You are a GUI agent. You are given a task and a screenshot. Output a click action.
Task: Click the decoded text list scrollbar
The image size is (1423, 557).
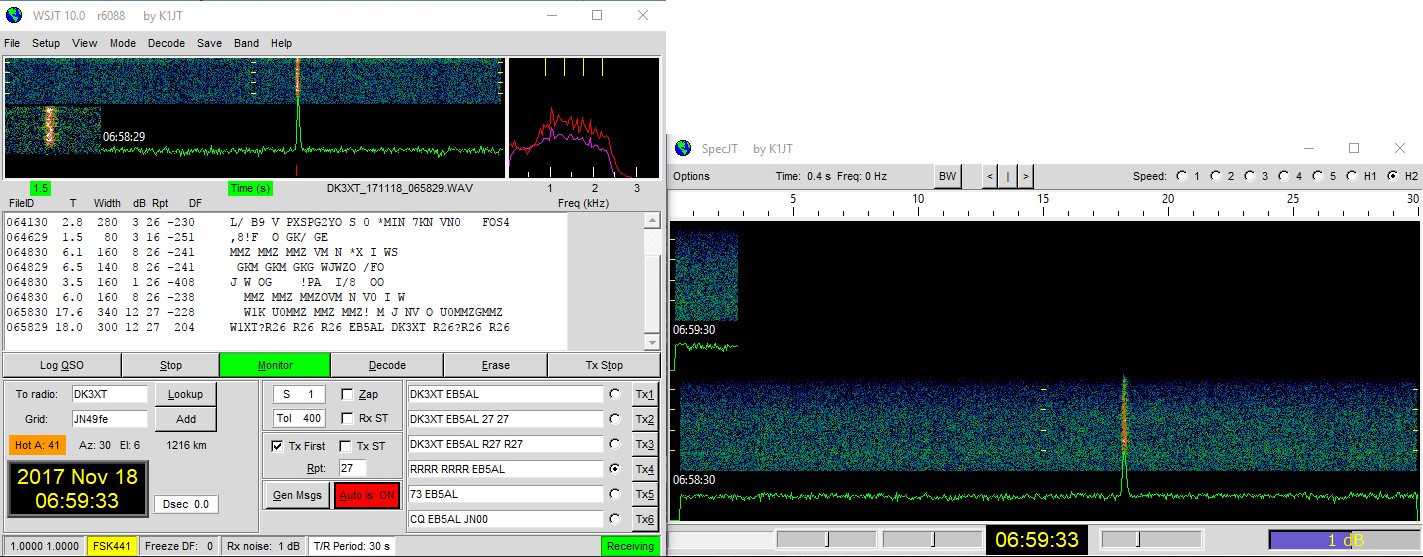coord(652,281)
